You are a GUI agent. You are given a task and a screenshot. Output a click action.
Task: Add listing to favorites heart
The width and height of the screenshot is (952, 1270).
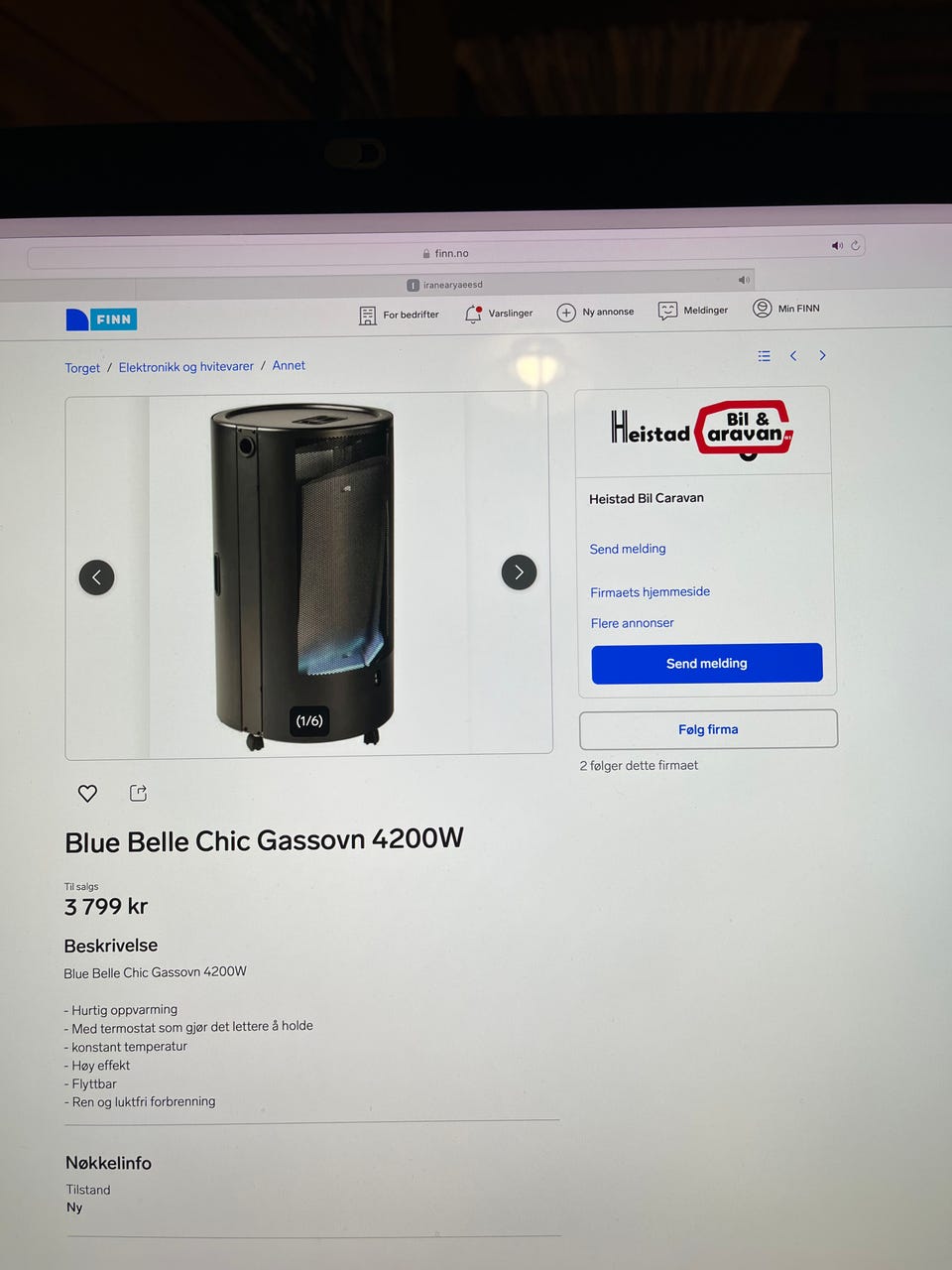[87, 793]
